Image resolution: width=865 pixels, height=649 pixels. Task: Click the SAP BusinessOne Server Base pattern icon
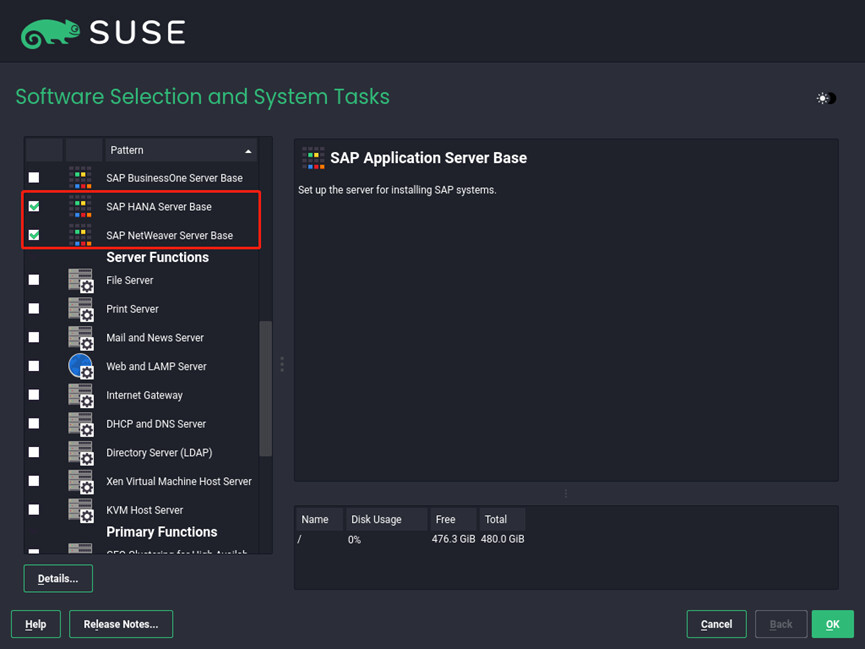[x=81, y=178]
